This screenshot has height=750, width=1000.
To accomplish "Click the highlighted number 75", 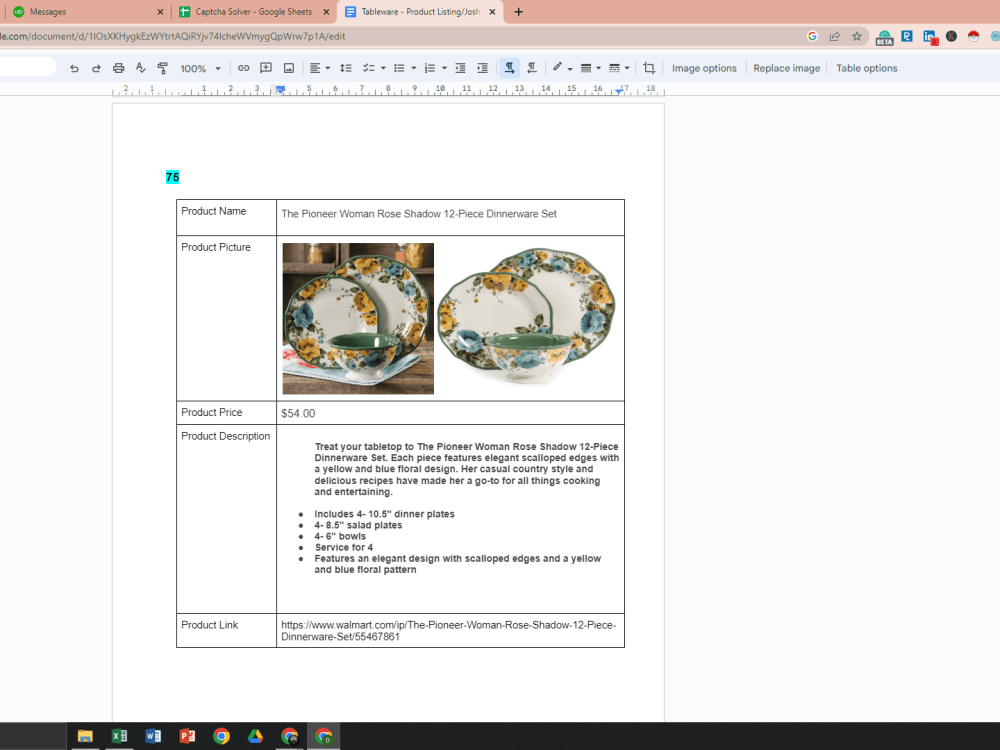I will (x=172, y=177).
